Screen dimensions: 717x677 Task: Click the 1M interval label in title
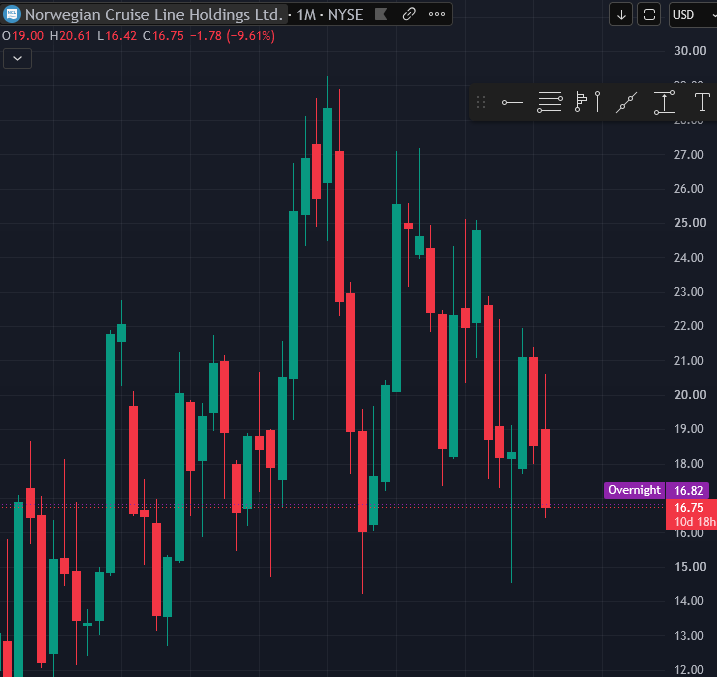click(x=306, y=15)
